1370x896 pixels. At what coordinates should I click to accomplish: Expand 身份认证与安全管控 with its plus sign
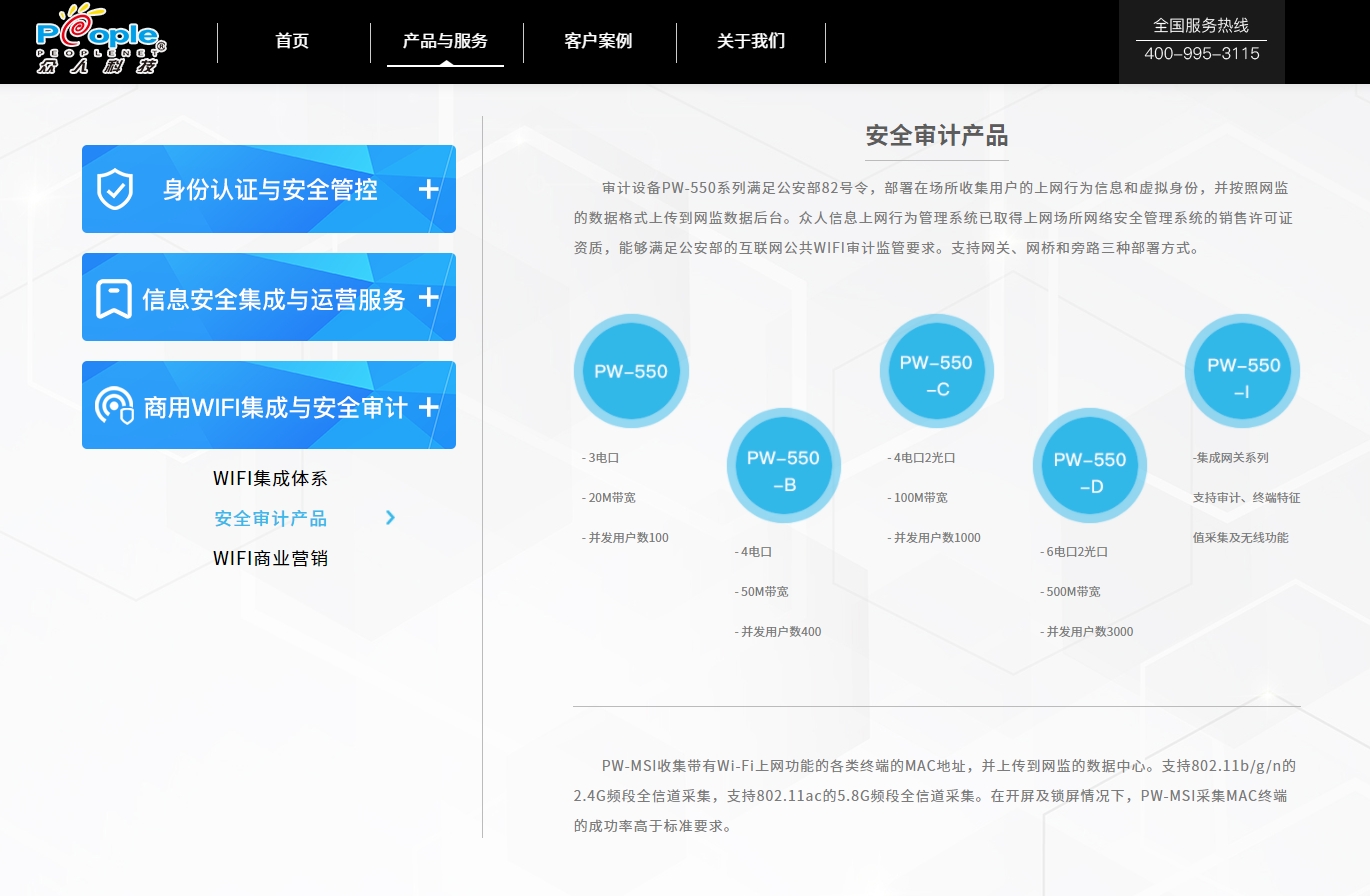[x=428, y=189]
